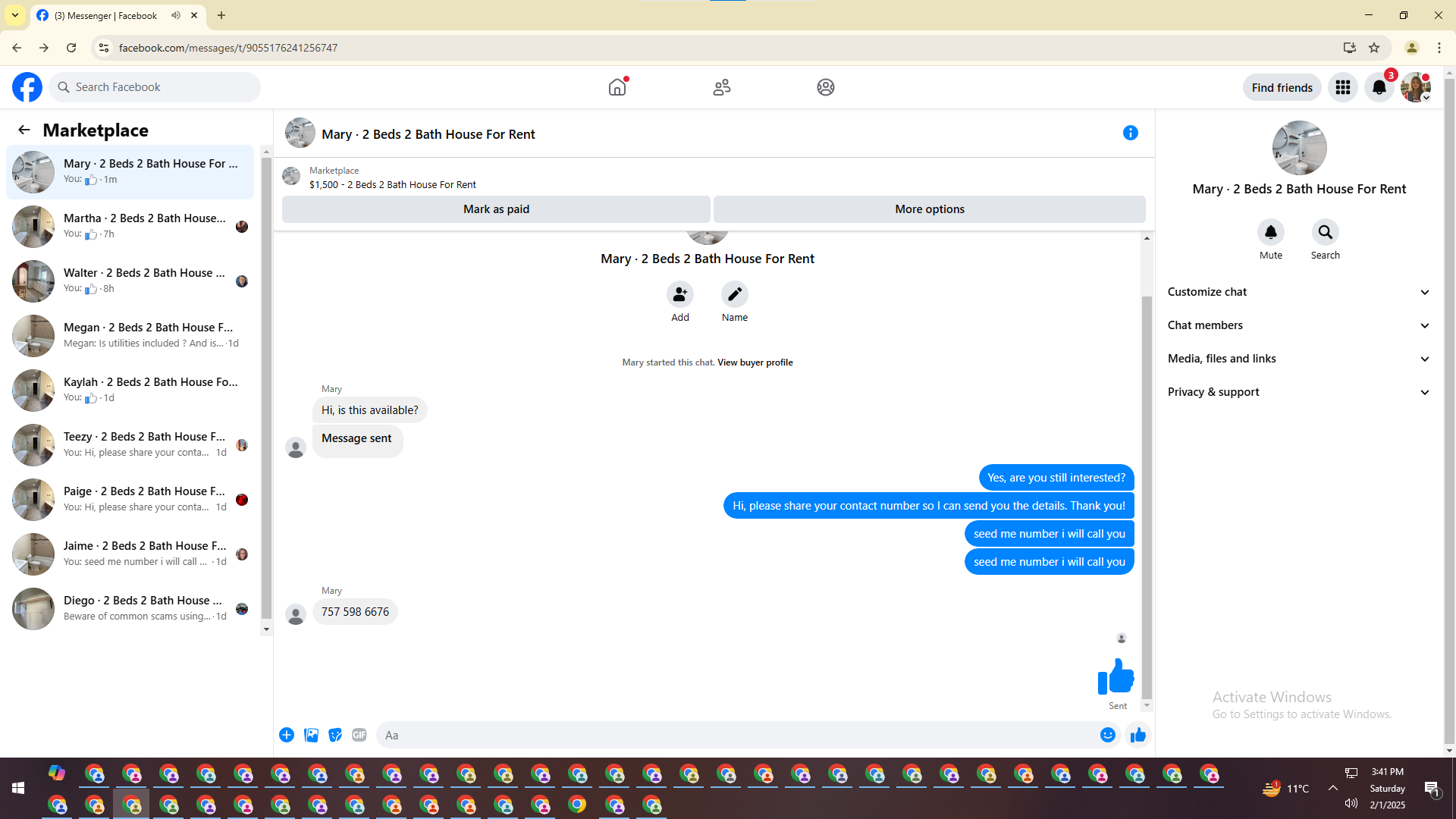Click Mark as paid button
The width and height of the screenshot is (1456, 819).
pos(496,209)
